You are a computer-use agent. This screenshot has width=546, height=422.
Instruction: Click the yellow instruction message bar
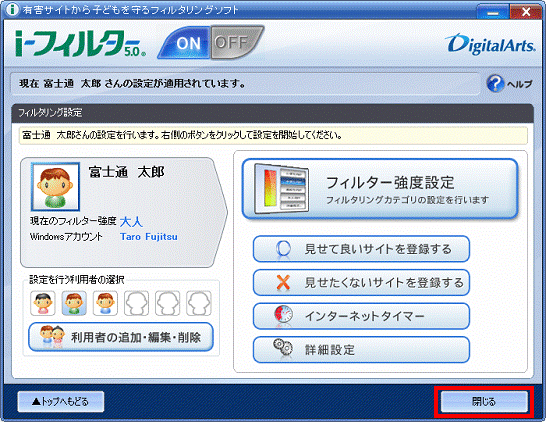click(x=273, y=135)
